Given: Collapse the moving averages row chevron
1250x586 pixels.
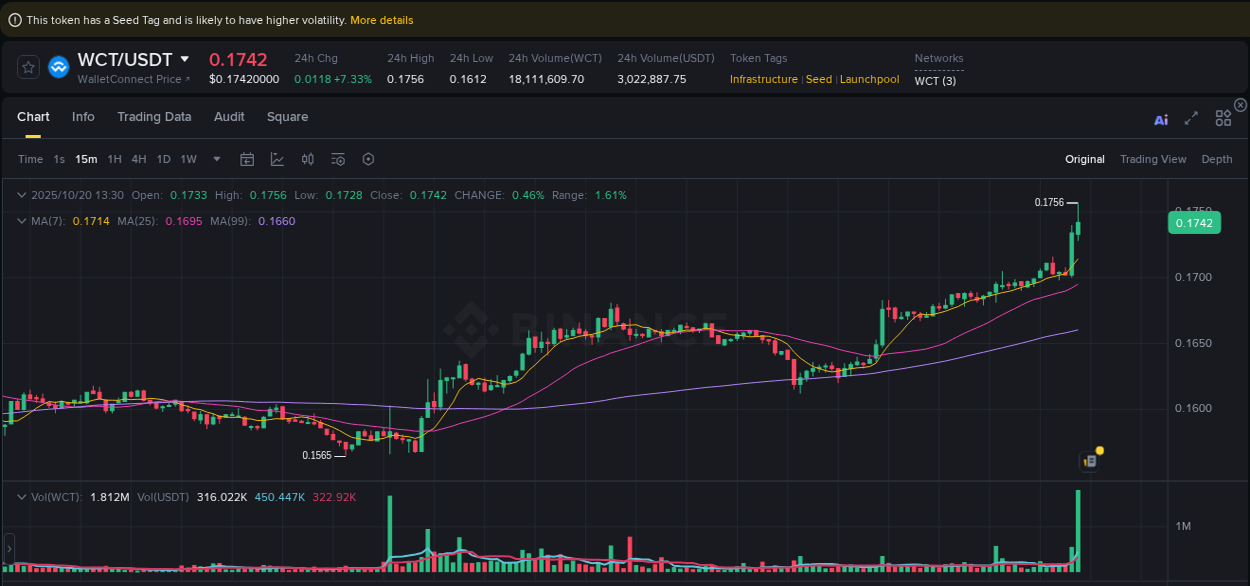Looking at the screenshot, I should pyautogui.click(x=22, y=220).
